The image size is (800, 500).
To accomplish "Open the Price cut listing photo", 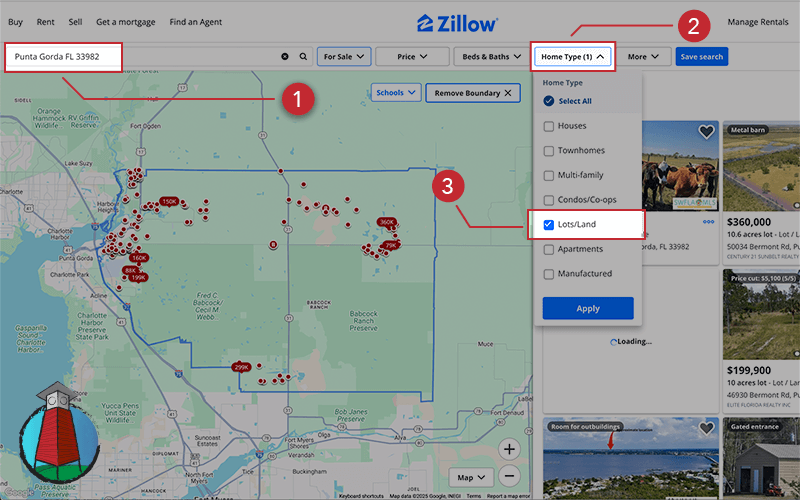I will coord(761,314).
